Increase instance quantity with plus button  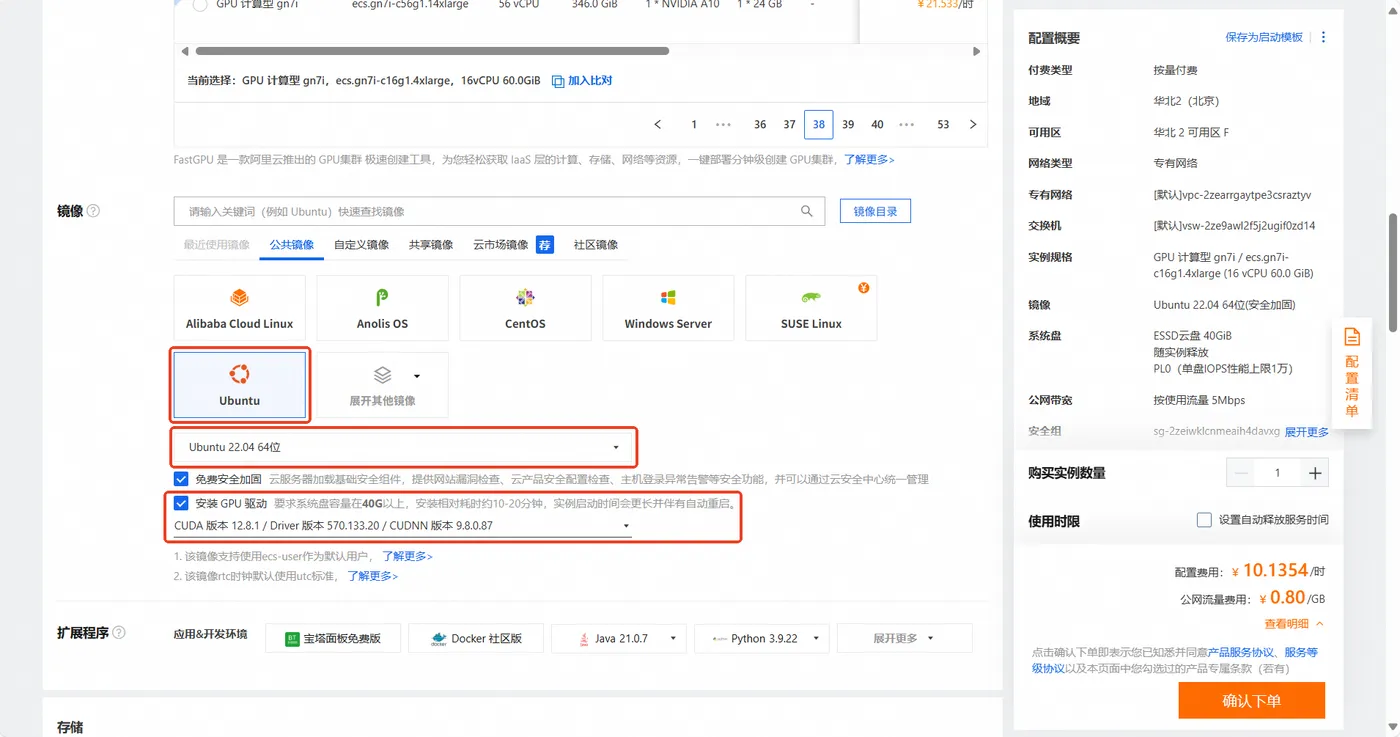(1315, 473)
